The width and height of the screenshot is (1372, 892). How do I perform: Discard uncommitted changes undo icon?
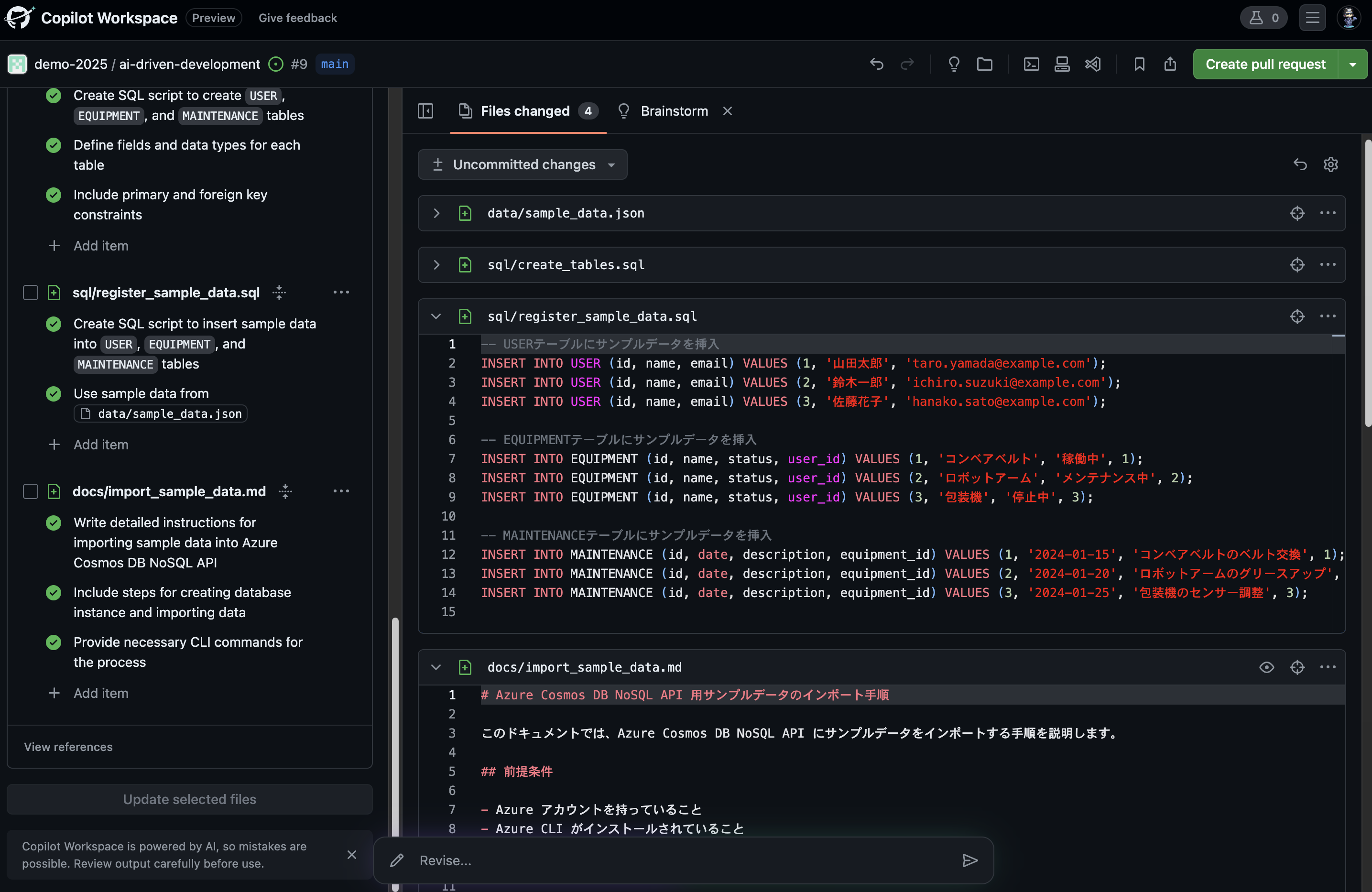(1300, 164)
